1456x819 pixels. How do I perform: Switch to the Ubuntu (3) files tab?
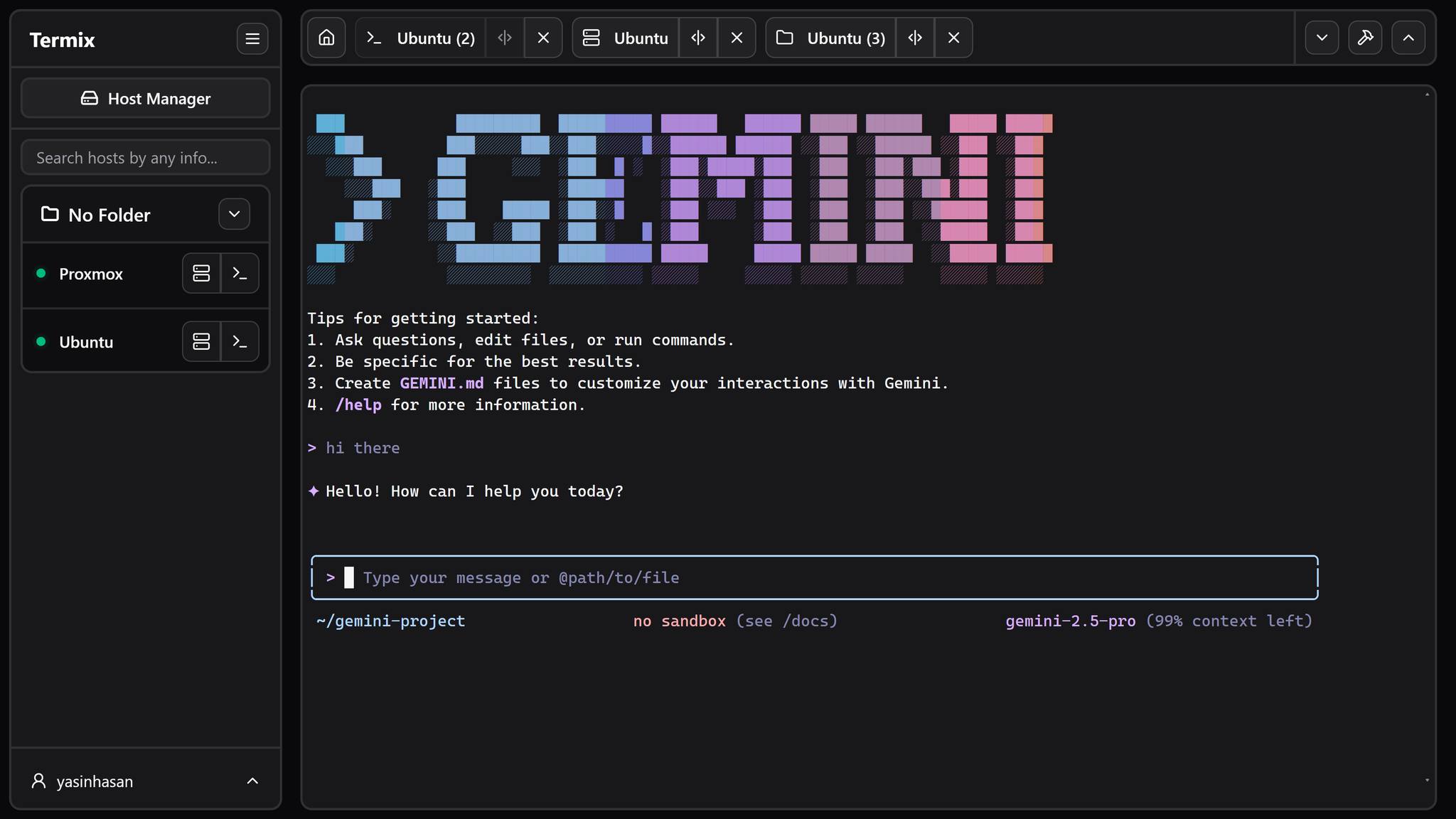tap(831, 38)
